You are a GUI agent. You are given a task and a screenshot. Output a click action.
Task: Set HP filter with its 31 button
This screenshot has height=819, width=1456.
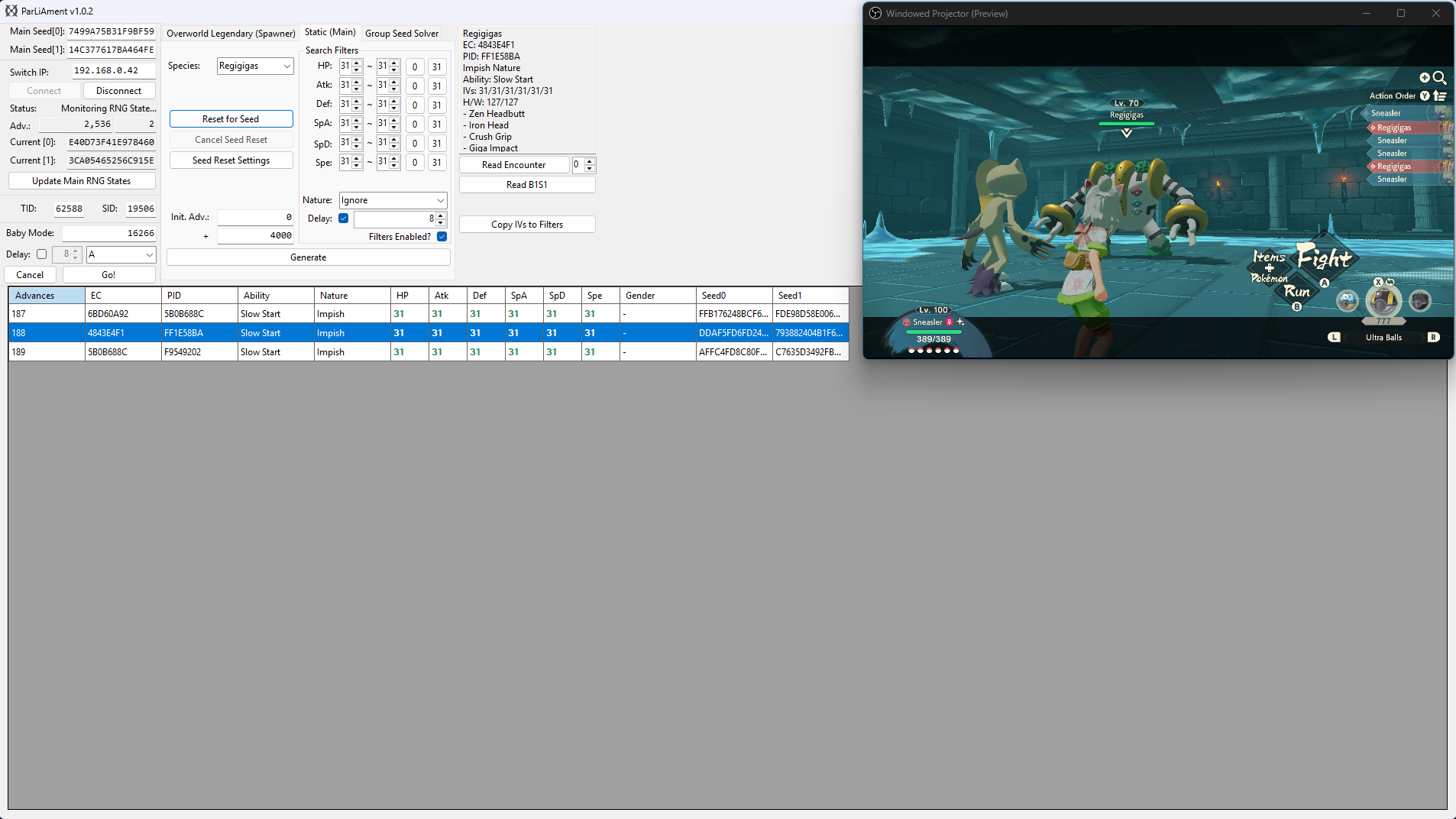coord(437,67)
